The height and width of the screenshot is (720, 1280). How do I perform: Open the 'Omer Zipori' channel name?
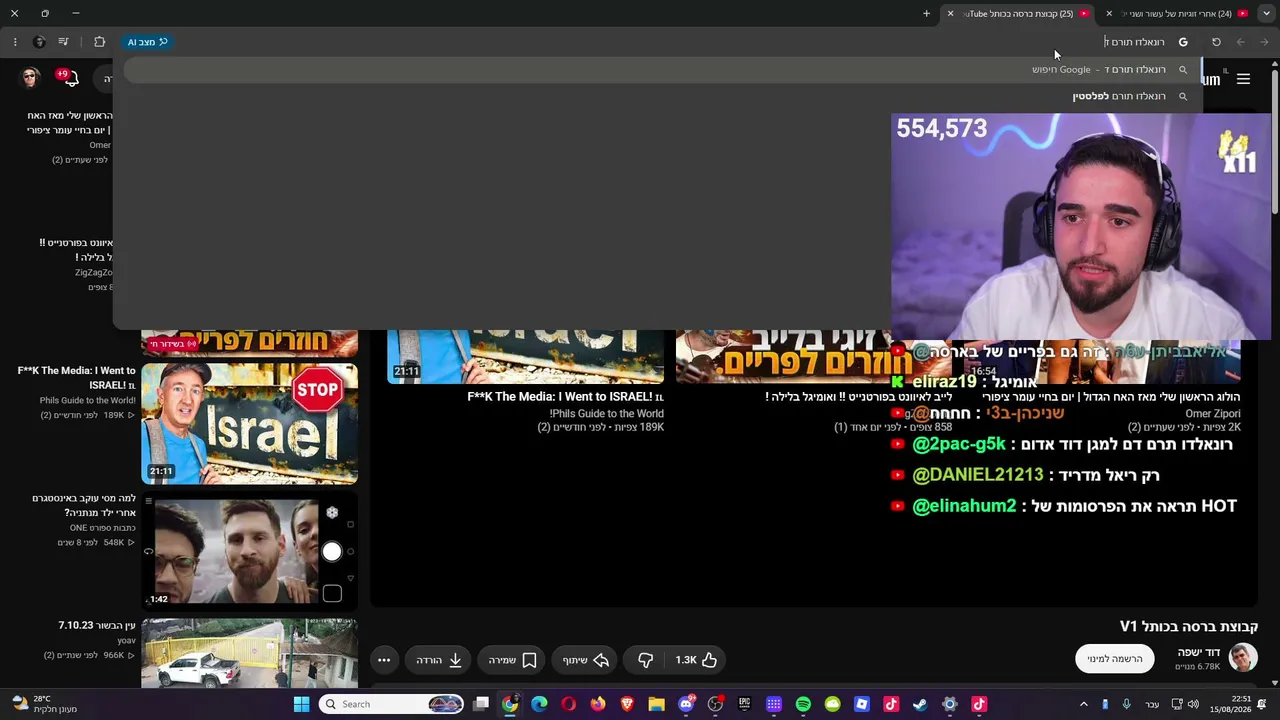(1213, 414)
